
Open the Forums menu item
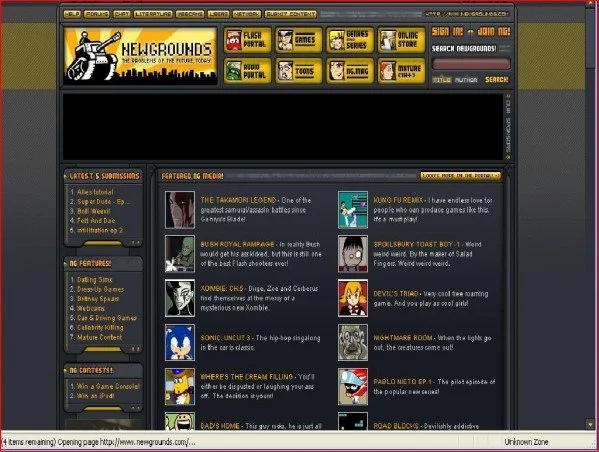click(x=96, y=14)
